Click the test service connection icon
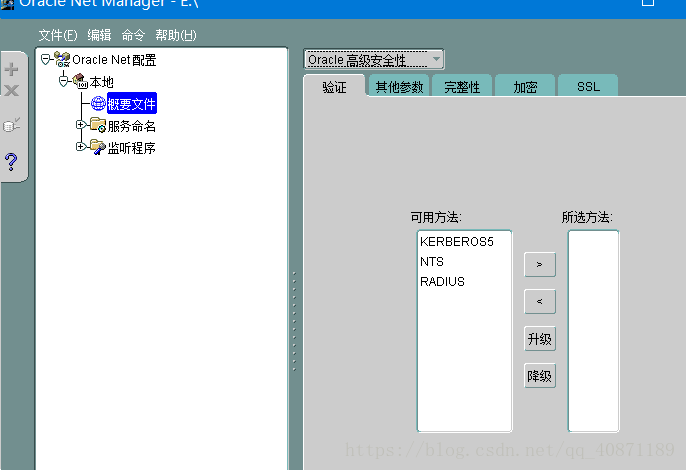686x470 pixels. [x=11, y=125]
